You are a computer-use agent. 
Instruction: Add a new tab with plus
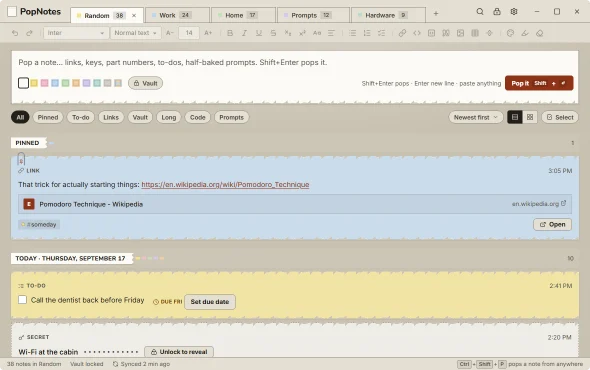[x=436, y=14]
